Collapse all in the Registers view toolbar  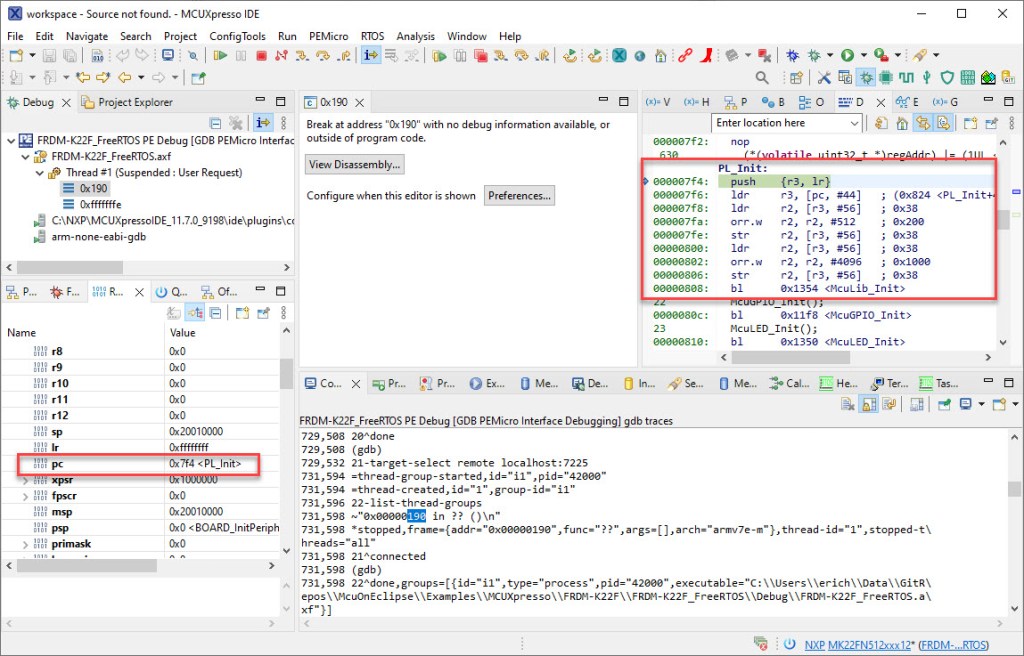pyautogui.click(x=216, y=313)
